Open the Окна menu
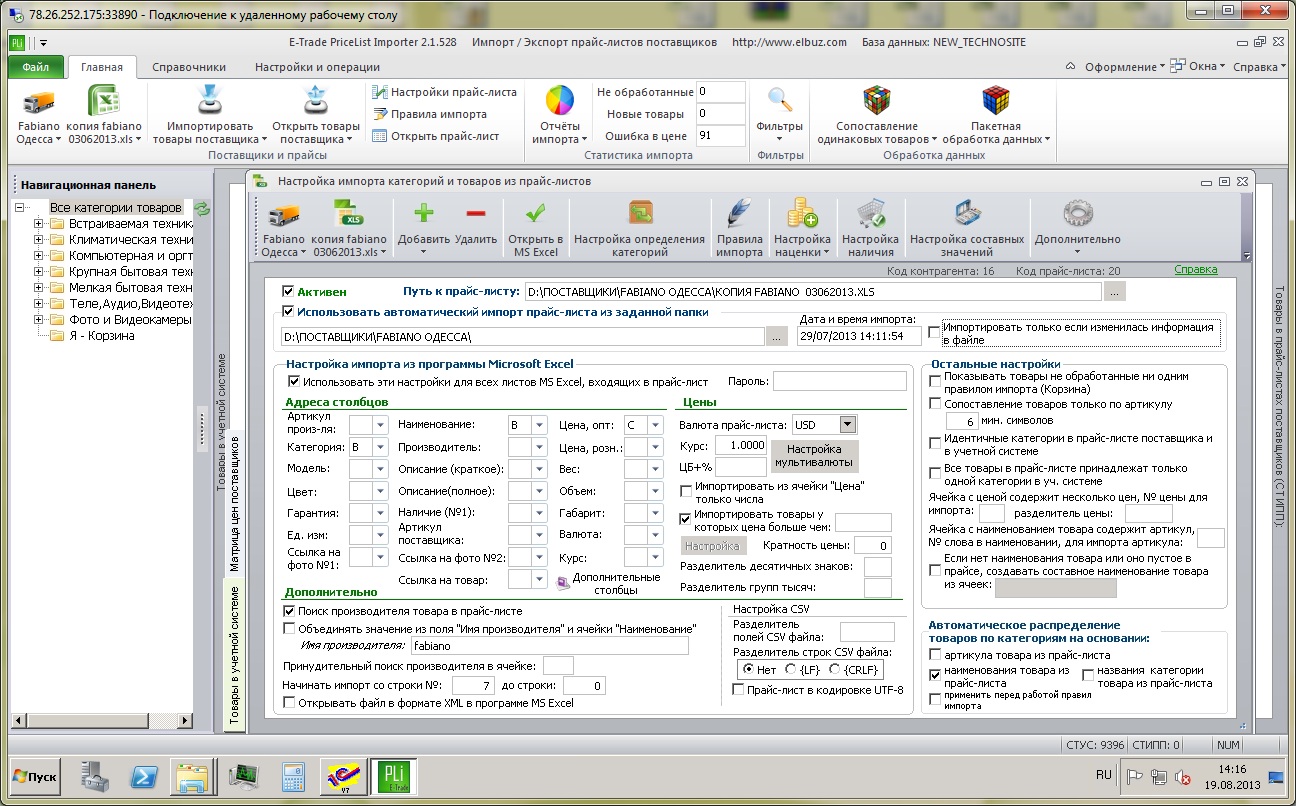Image resolution: width=1296 pixels, height=806 pixels. coord(1200,67)
